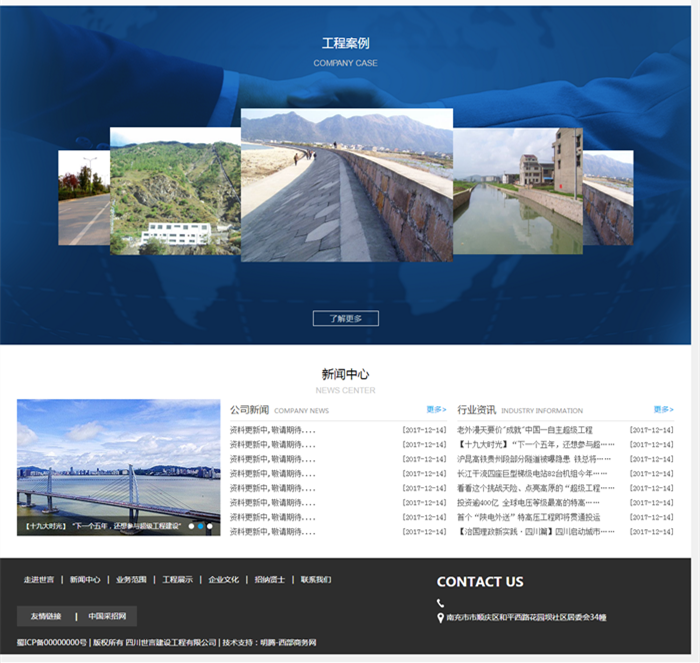Open the 中国采招网 link

coord(106,616)
